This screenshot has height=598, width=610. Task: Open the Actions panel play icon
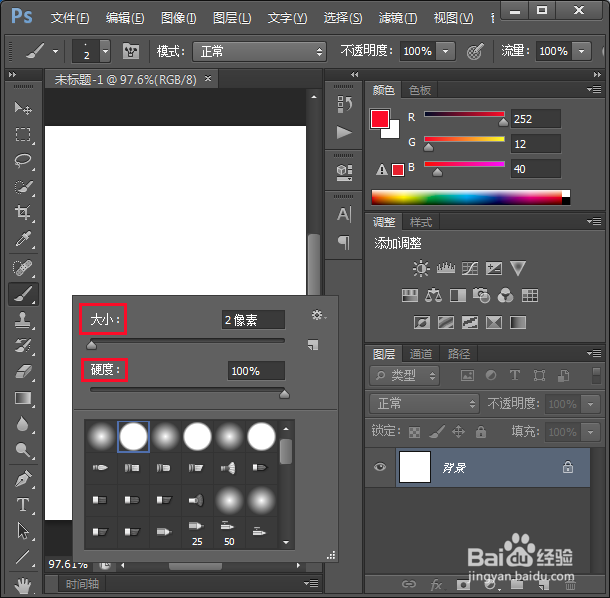tap(344, 132)
